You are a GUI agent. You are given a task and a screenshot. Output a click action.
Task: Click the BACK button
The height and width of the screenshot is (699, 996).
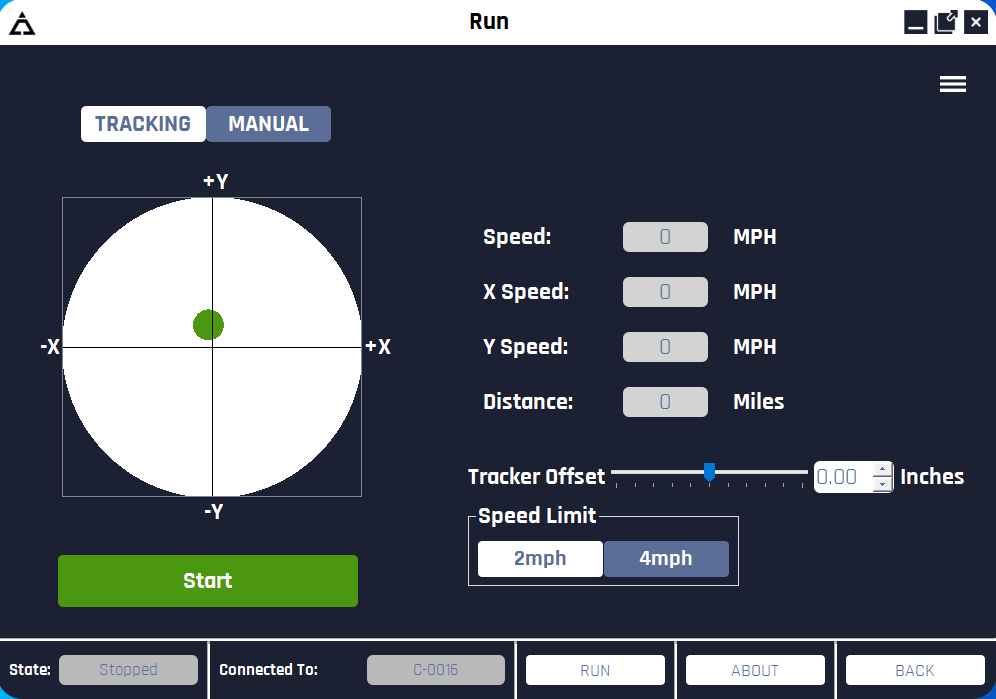(915, 670)
